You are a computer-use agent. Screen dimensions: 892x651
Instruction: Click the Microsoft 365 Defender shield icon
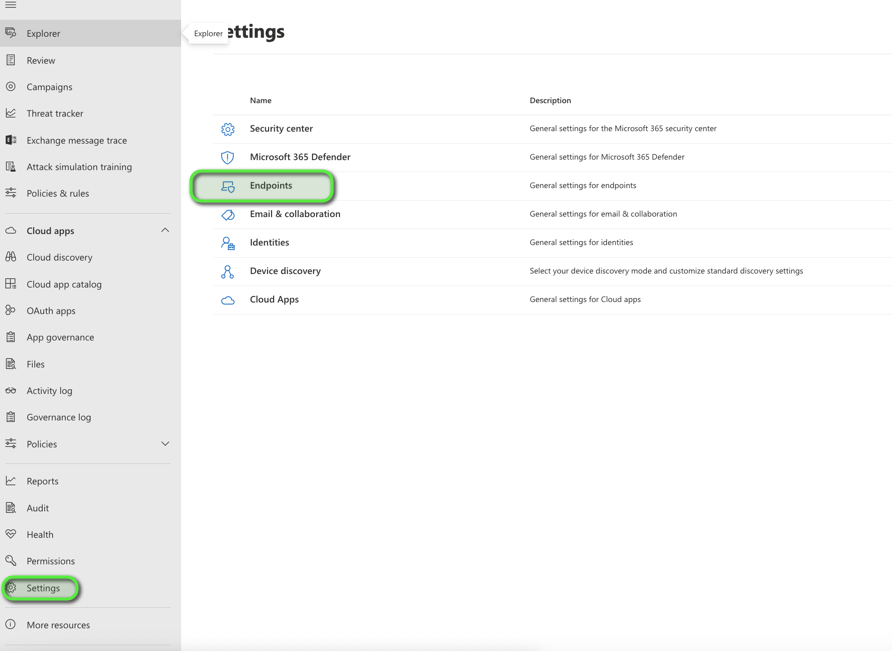click(228, 157)
